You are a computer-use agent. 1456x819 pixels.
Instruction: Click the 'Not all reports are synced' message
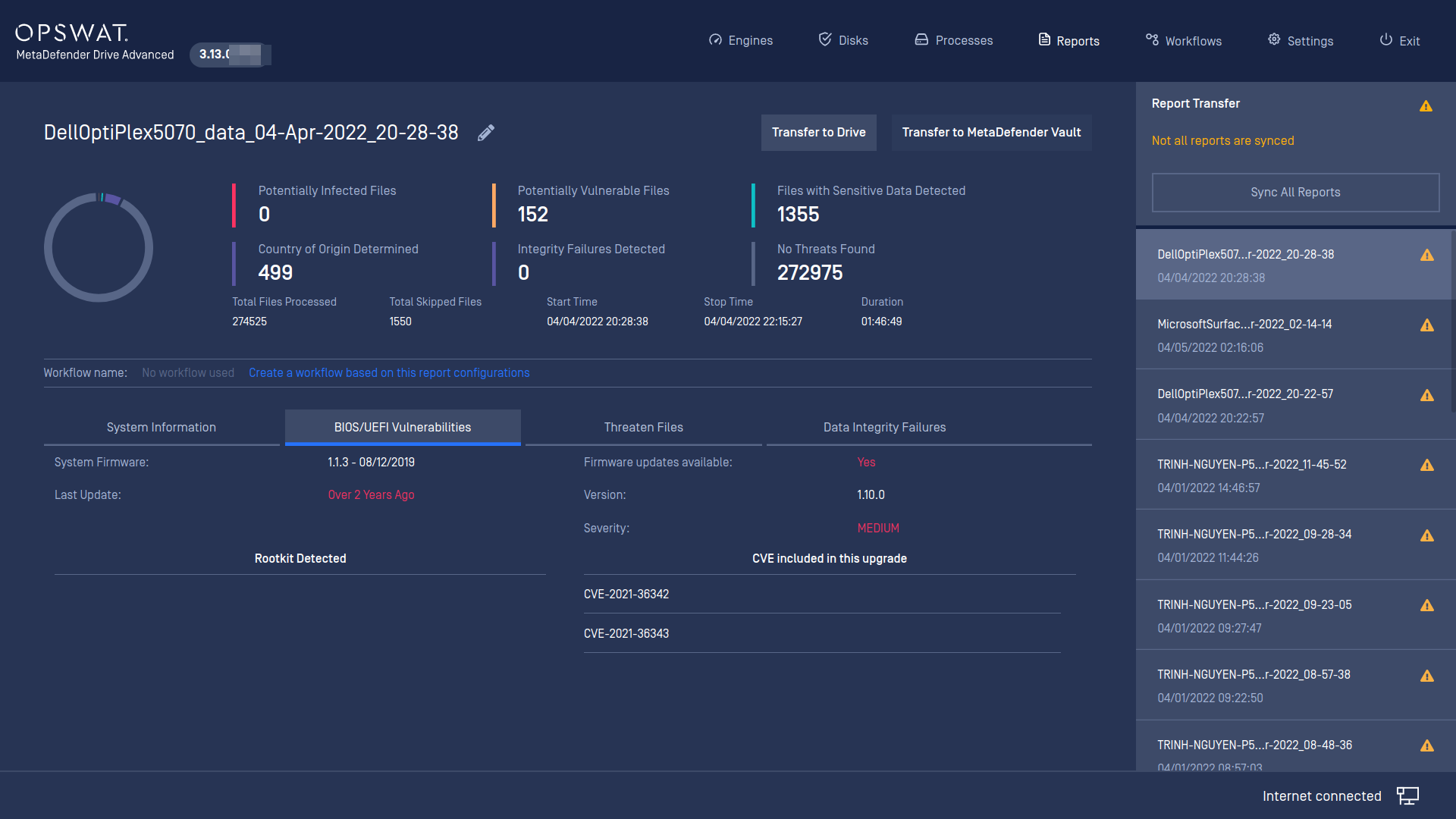[x=1222, y=141]
